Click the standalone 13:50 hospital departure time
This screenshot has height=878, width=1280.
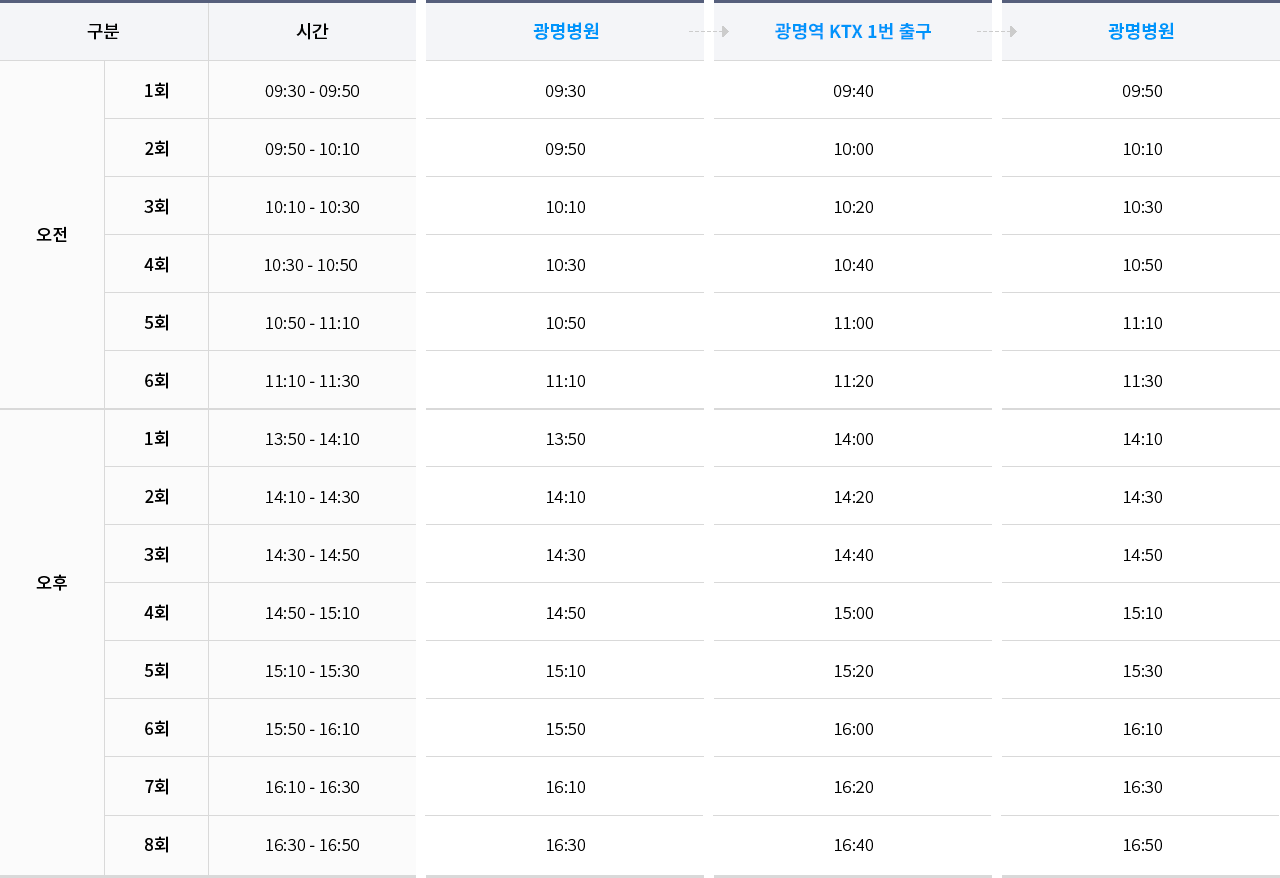pyautogui.click(x=565, y=439)
